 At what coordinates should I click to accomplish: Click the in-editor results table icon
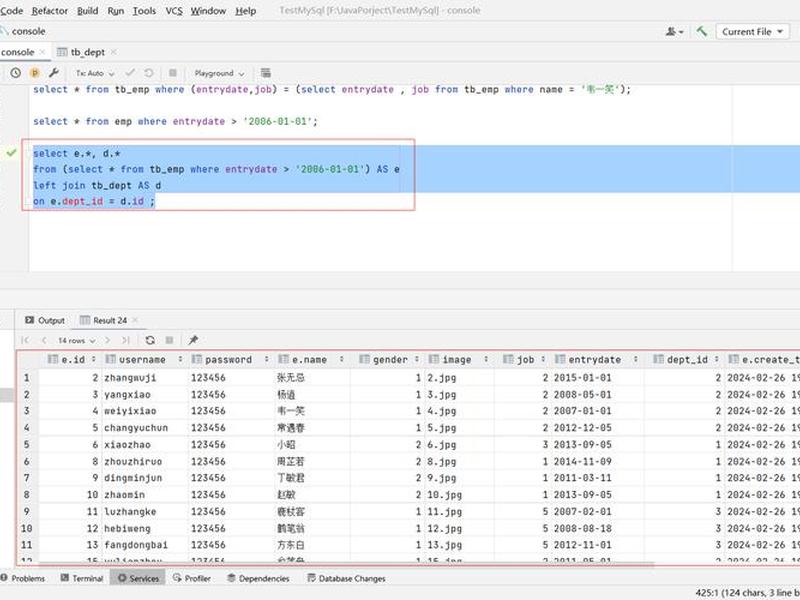(265, 72)
